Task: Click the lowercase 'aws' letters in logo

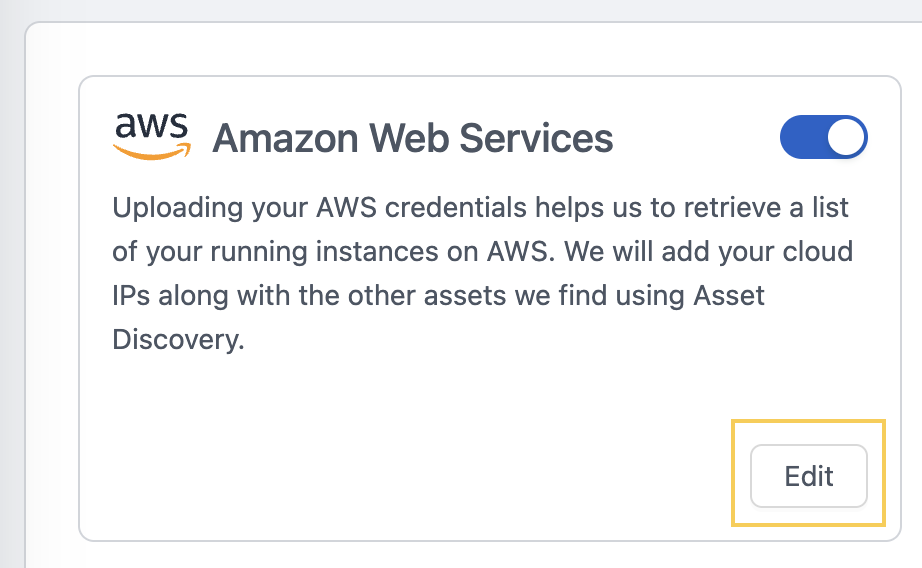Action: pyautogui.click(x=151, y=126)
